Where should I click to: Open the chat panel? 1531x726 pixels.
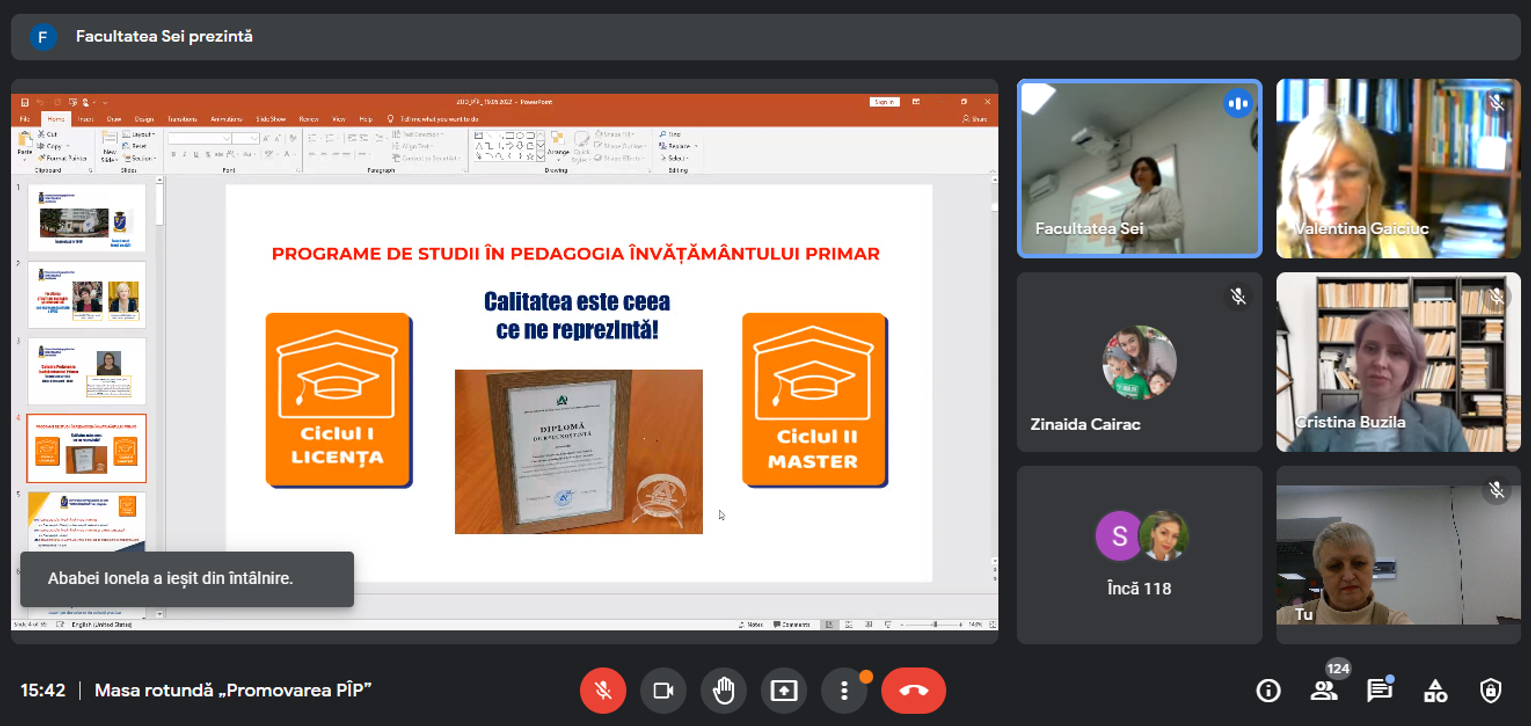click(x=1380, y=690)
